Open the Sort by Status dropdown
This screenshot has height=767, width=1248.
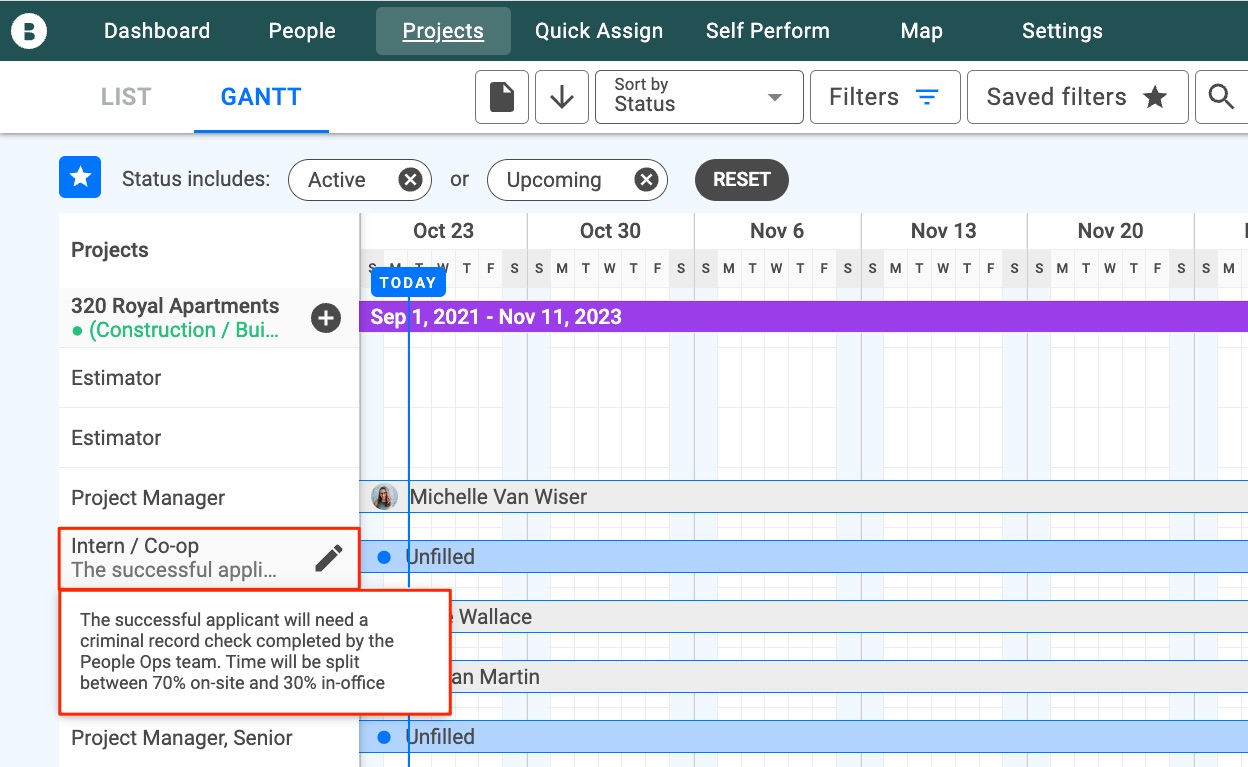[x=699, y=97]
